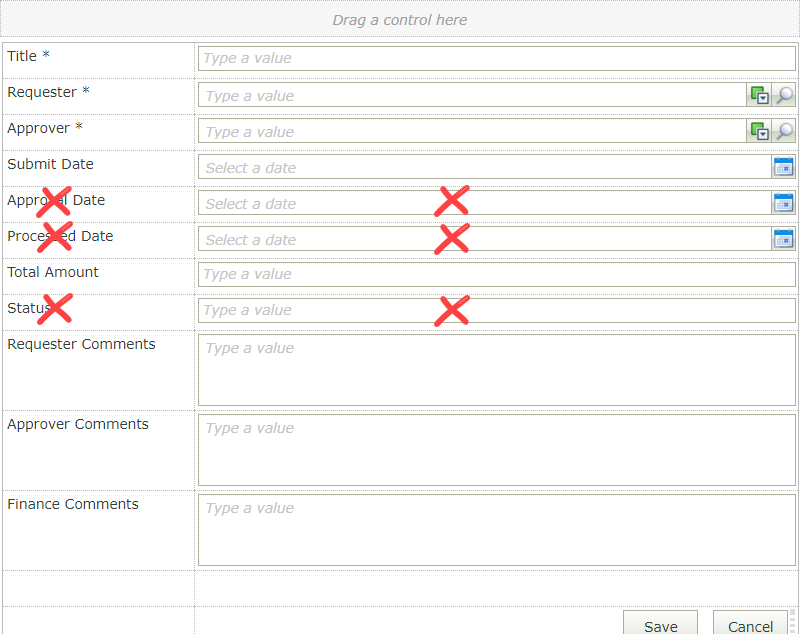Click the Requester search magnifier icon

coord(785,95)
